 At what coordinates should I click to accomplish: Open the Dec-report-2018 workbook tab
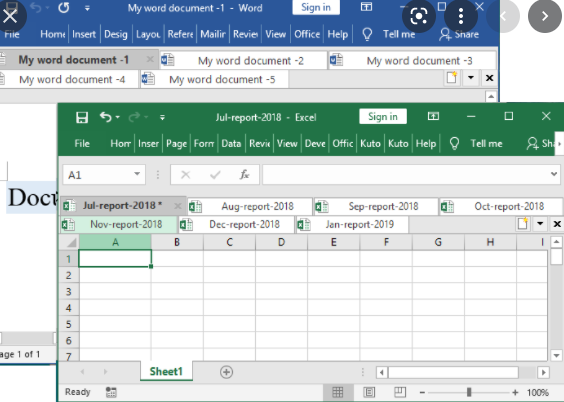pyautogui.click(x=236, y=224)
